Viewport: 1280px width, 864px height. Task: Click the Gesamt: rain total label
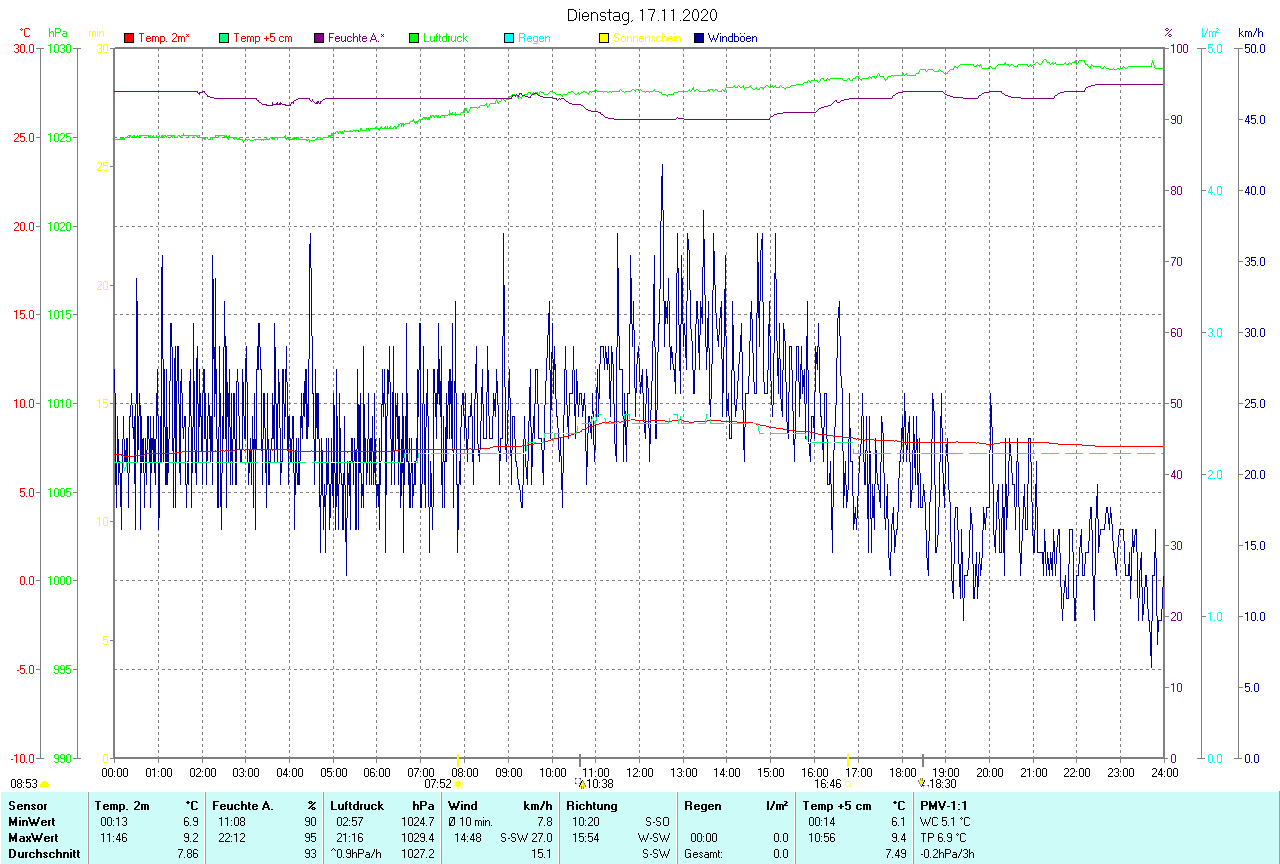tap(704, 854)
